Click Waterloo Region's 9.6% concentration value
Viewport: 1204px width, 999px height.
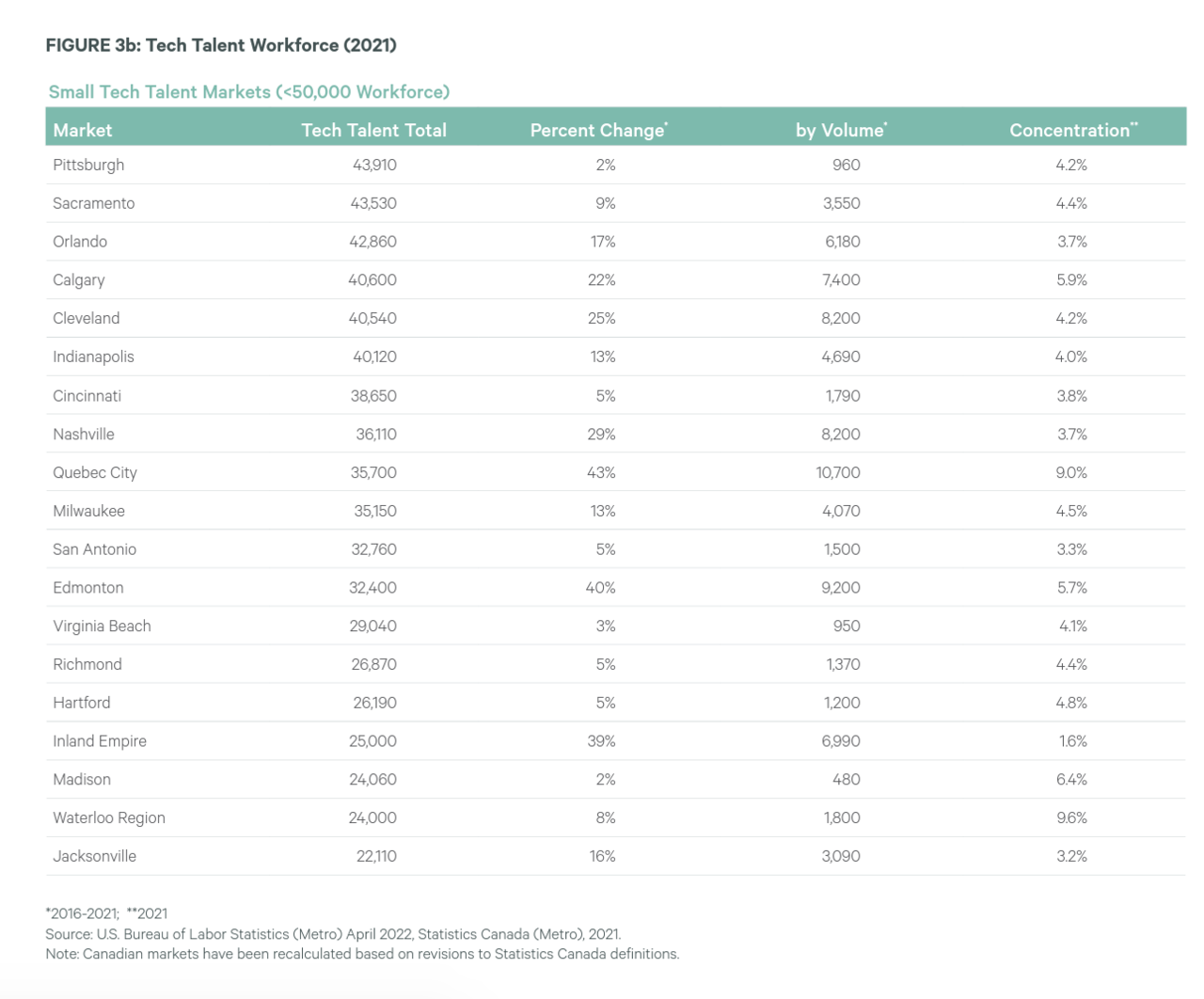click(1071, 817)
